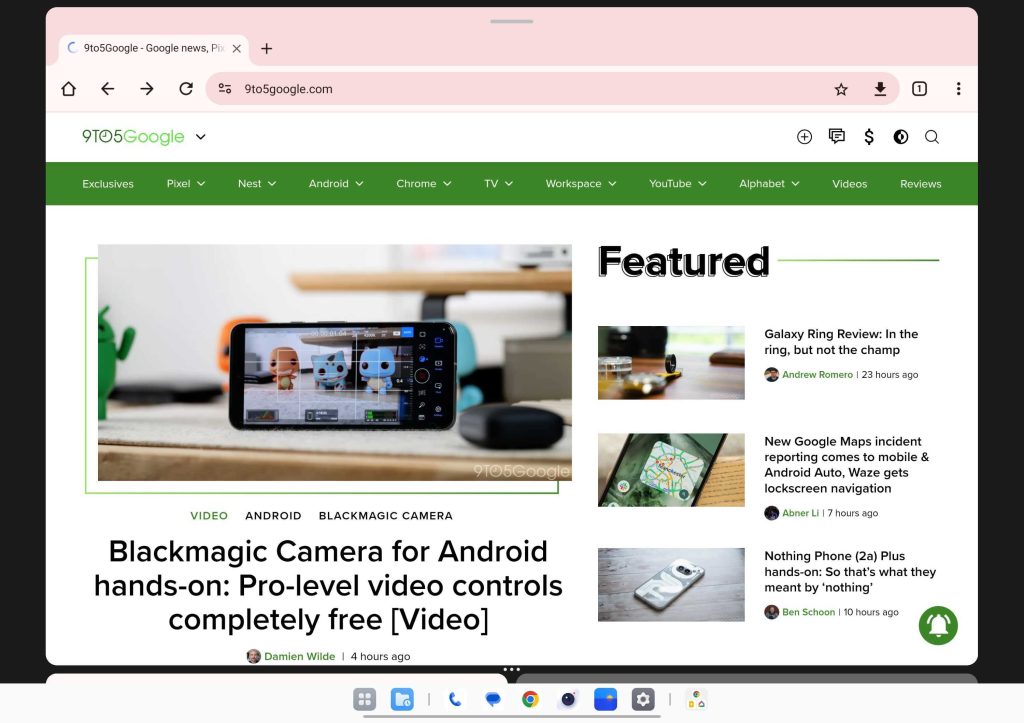Open the Exclusives menu item
The width and height of the screenshot is (1024, 723).
pos(108,184)
